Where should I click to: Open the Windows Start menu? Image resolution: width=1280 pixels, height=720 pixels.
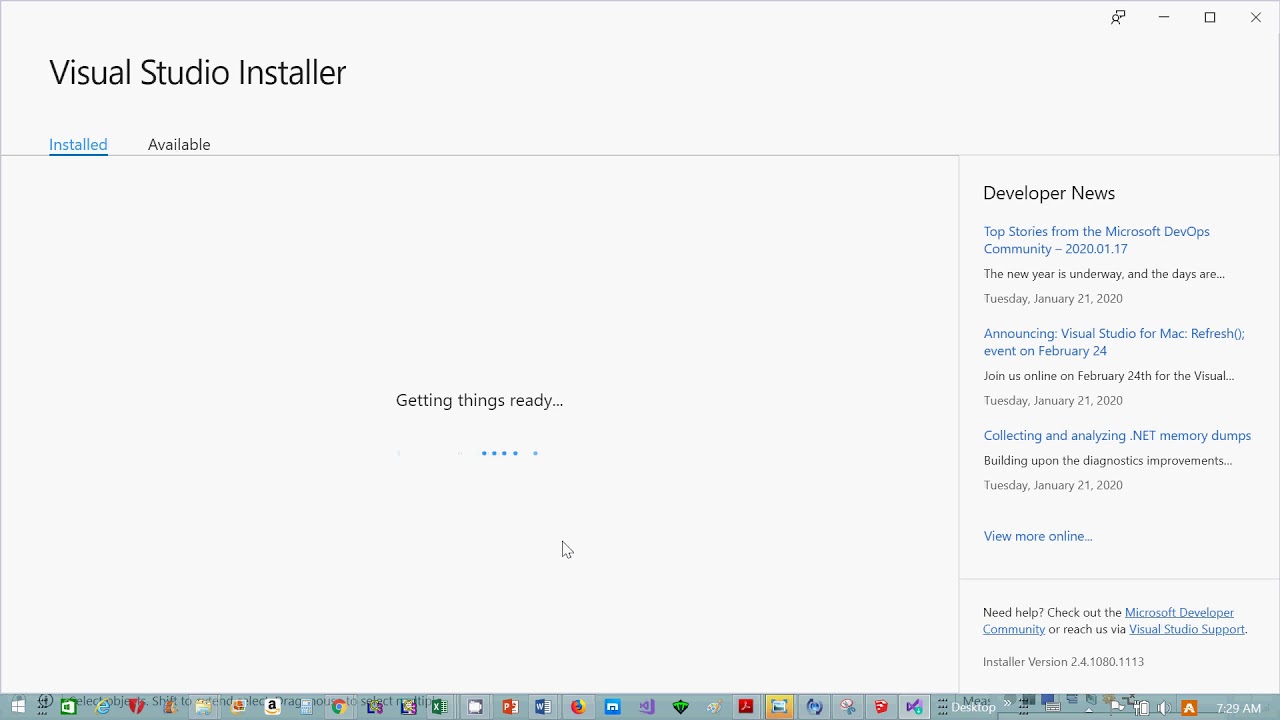click(x=18, y=707)
